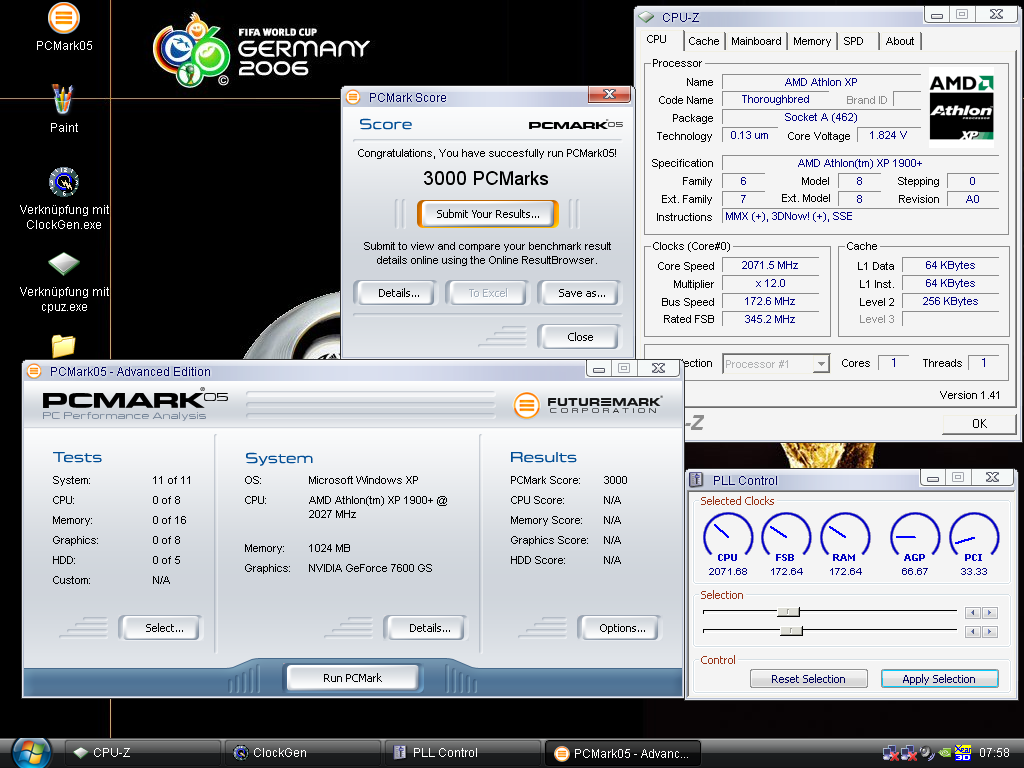Close the PCMark Score dialog via Close button
Viewport: 1024px width, 768px height.
580,337
